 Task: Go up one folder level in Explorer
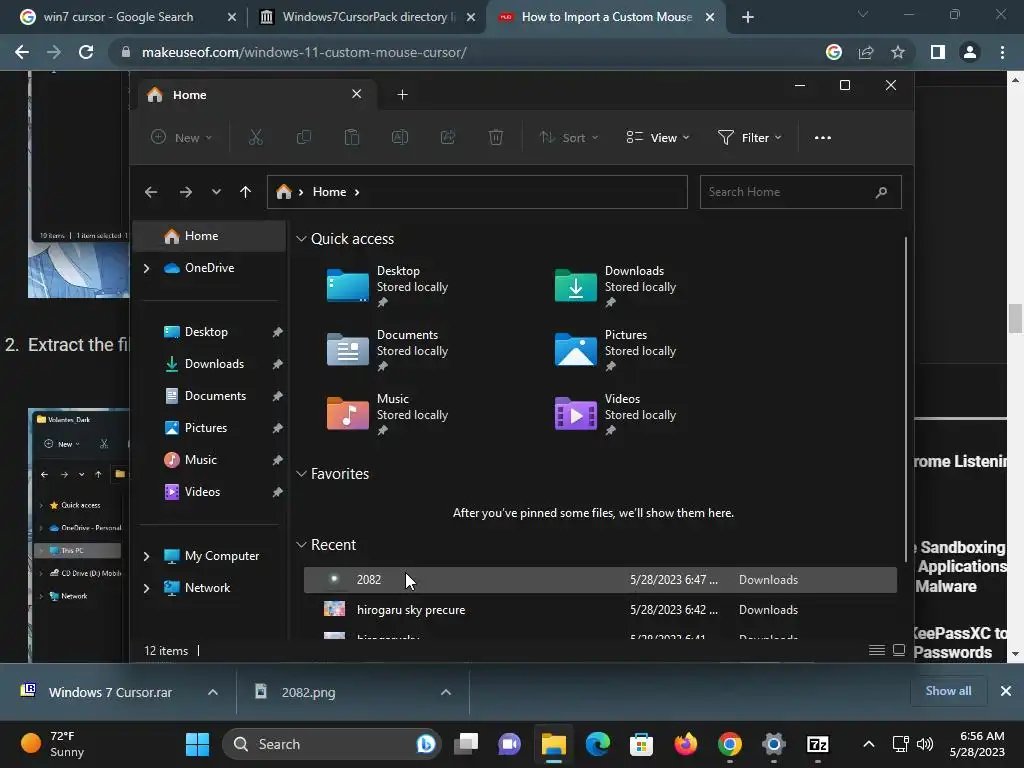(246, 192)
